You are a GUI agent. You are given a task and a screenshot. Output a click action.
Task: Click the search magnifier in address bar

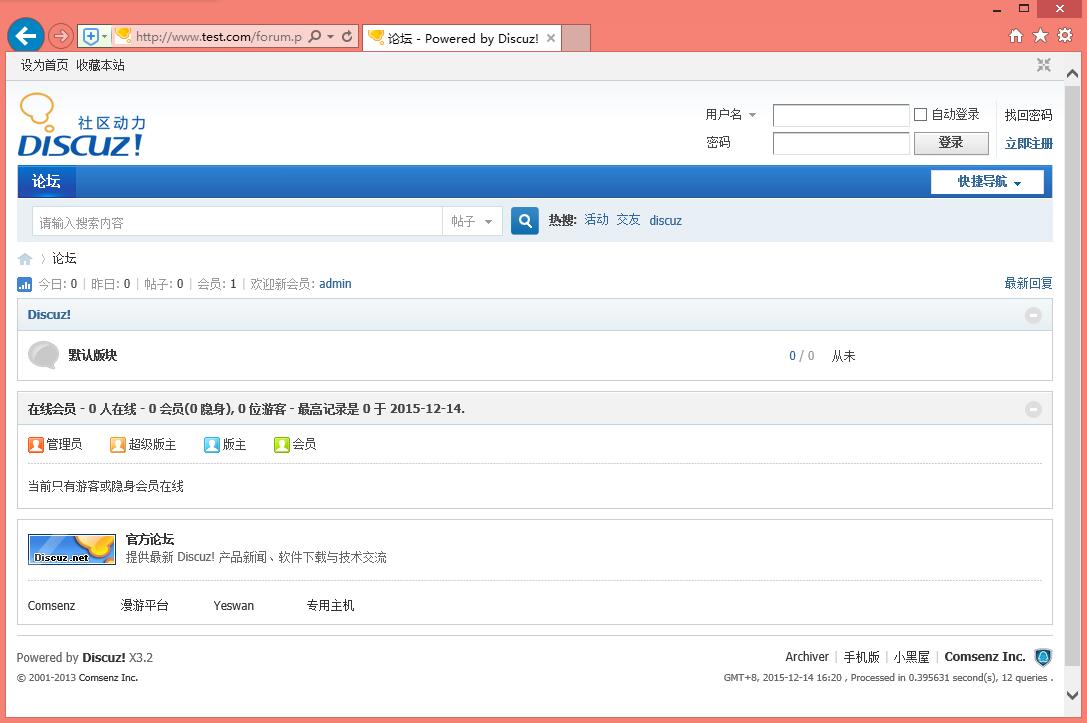pos(315,36)
